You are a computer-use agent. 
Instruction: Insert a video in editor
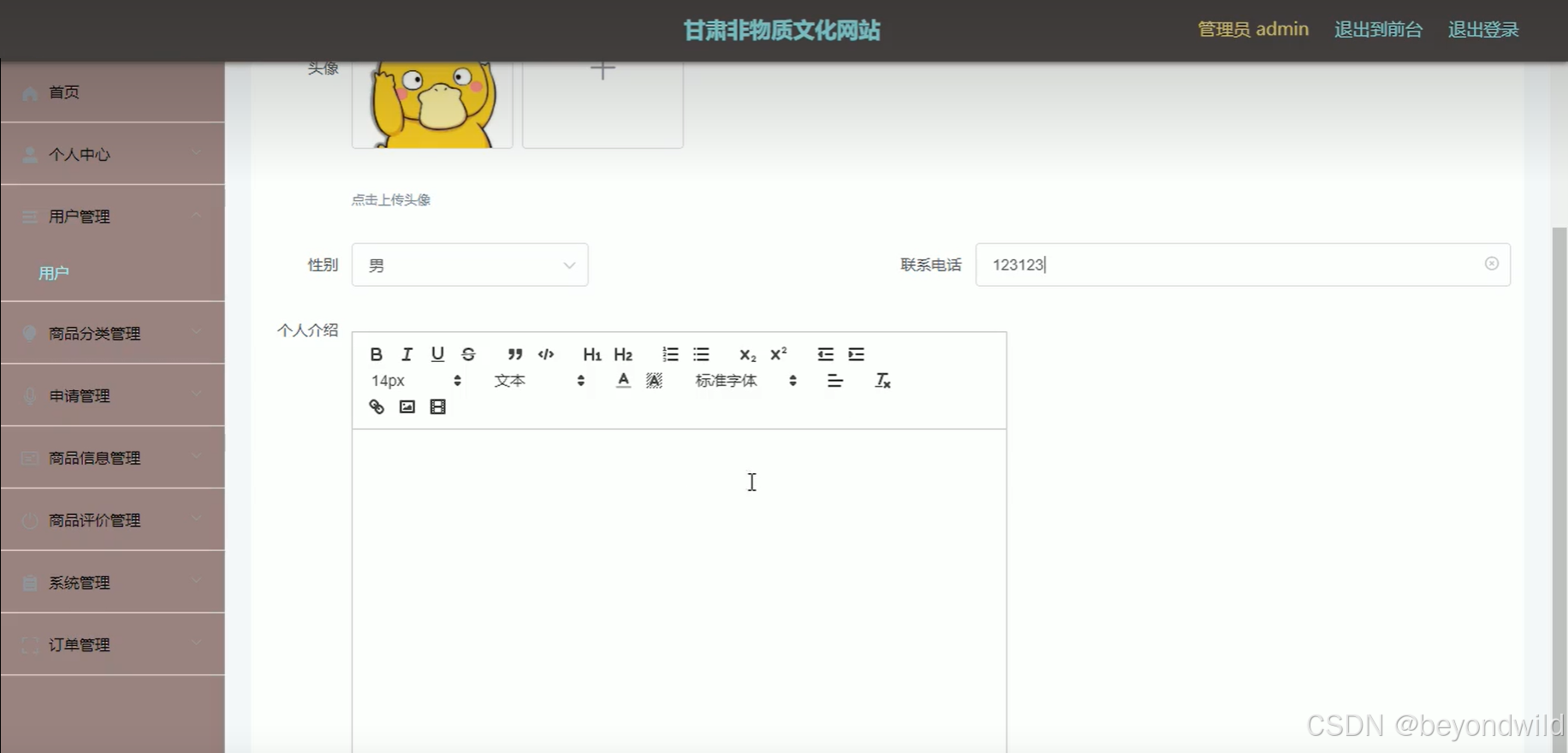point(437,406)
